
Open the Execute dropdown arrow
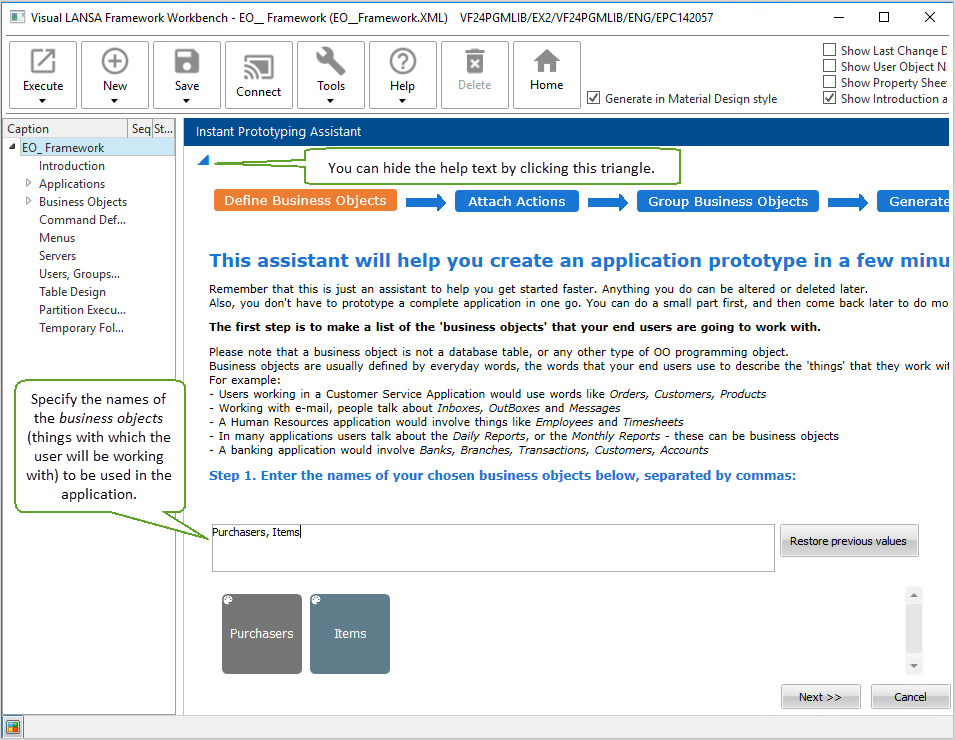[43, 100]
